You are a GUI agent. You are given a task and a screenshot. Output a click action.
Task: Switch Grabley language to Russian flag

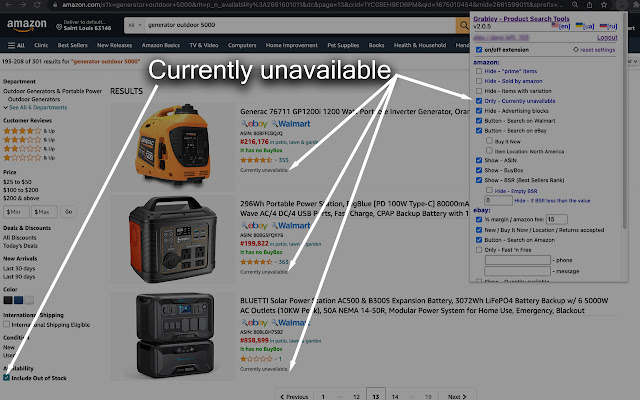click(608, 26)
